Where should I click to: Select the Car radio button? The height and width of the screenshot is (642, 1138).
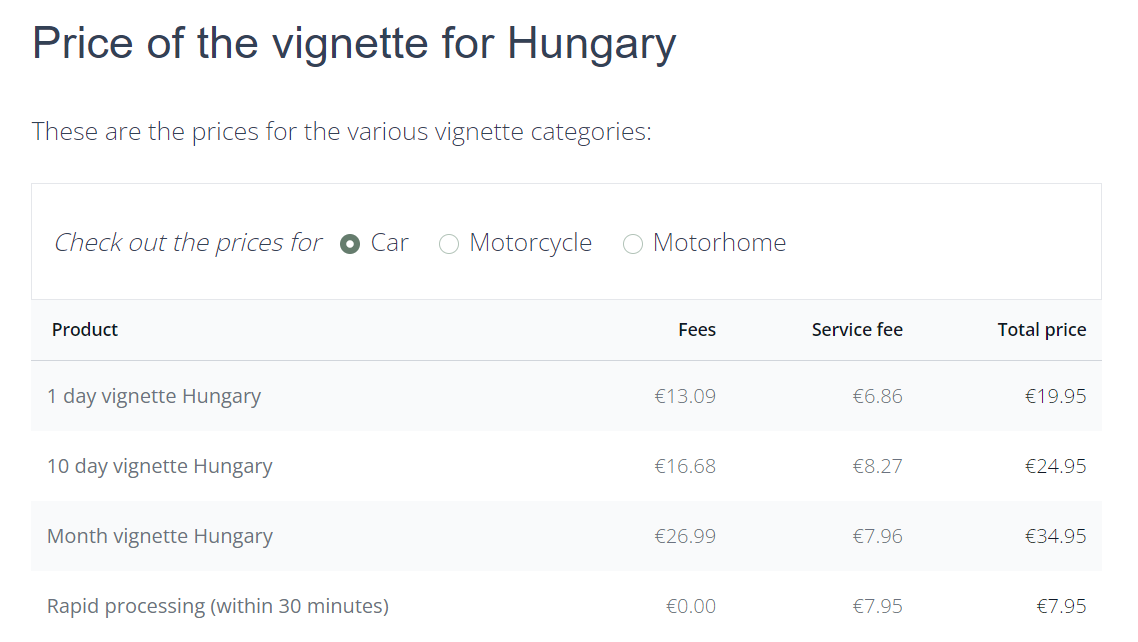(x=350, y=244)
